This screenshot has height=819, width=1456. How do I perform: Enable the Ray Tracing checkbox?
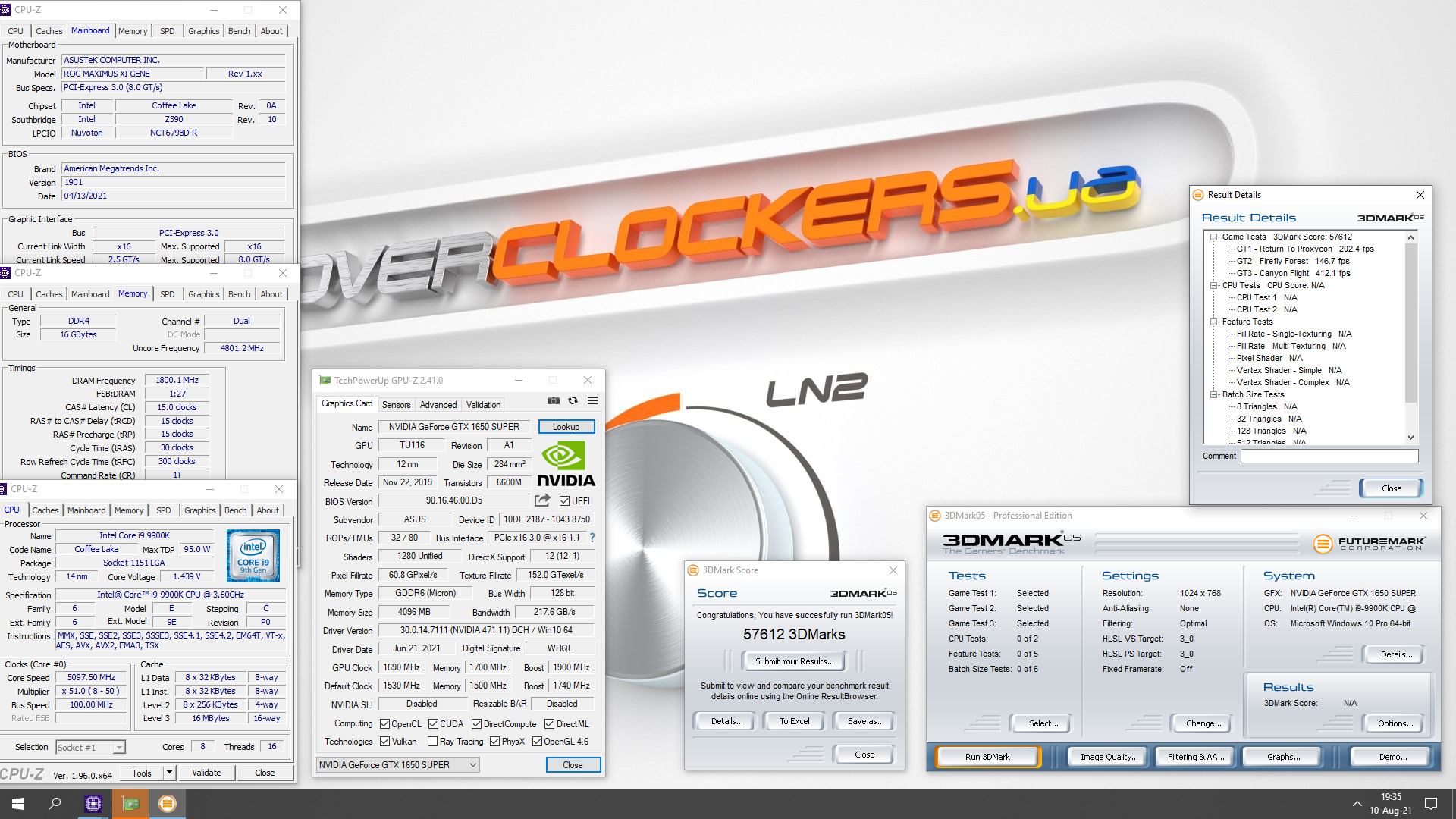click(x=432, y=742)
